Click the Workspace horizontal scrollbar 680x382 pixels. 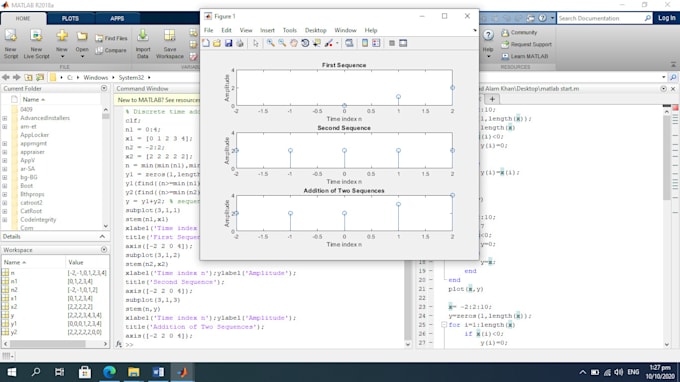[48, 344]
